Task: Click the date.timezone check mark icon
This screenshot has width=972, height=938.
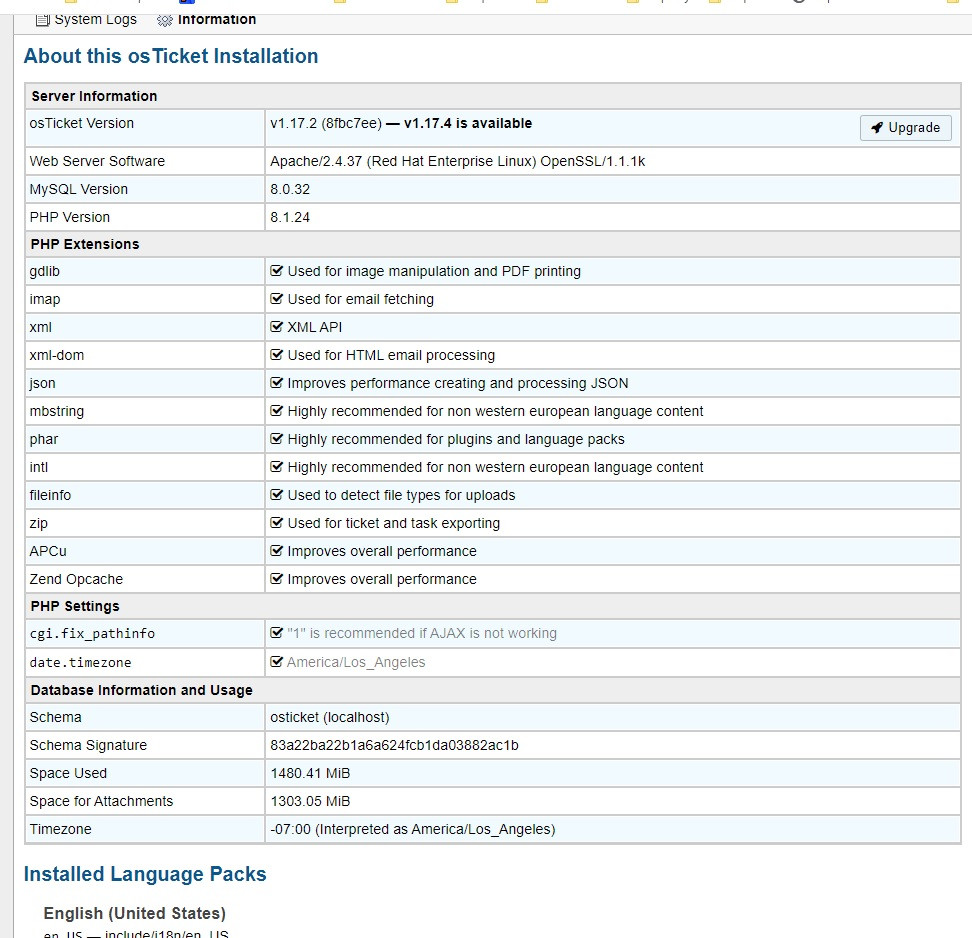Action: [276, 662]
